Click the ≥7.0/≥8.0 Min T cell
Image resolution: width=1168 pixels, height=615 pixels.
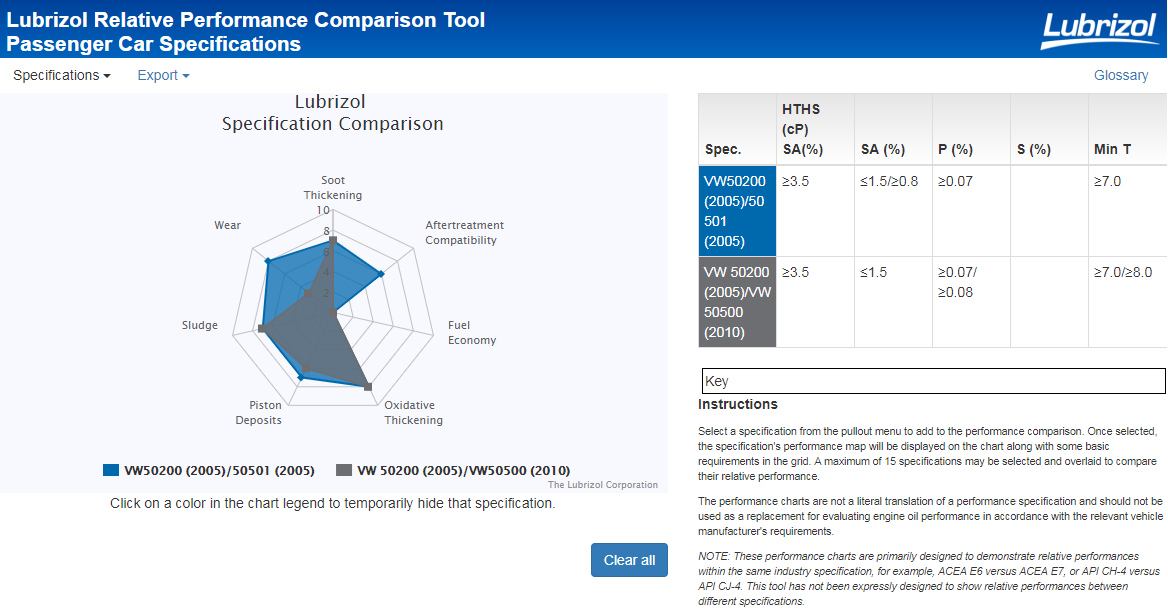tap(1127, 302)
